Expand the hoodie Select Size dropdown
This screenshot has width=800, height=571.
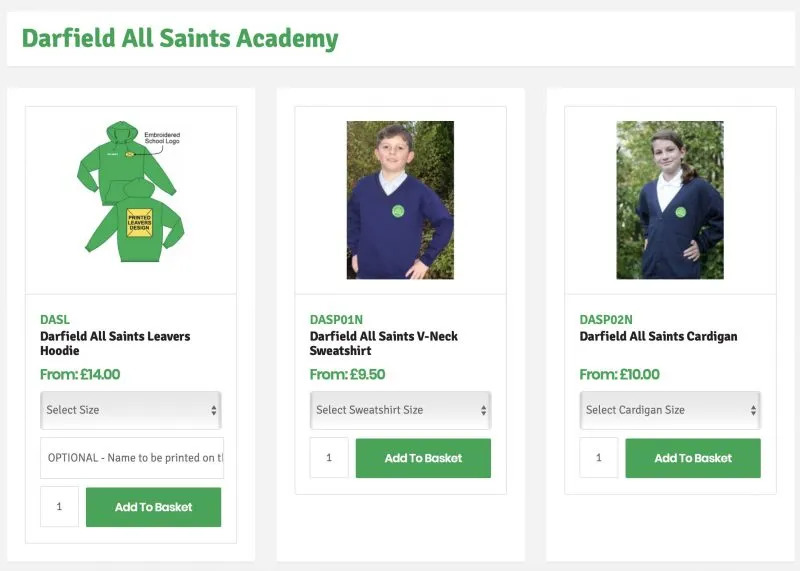tap(131, 410)
